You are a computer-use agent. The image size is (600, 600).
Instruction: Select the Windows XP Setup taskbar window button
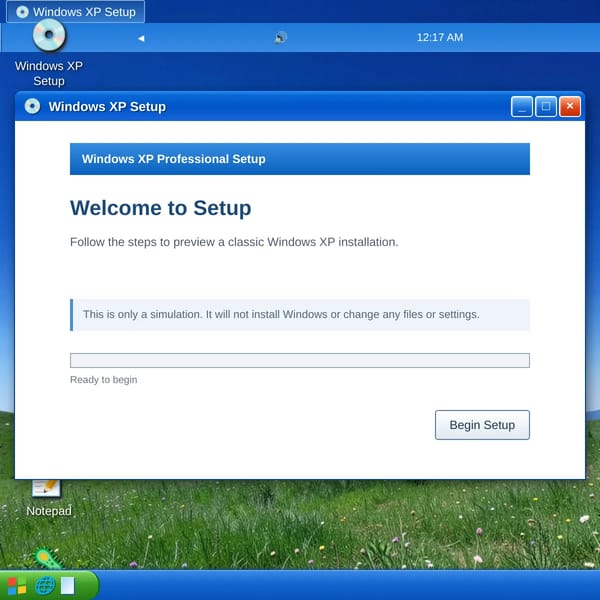[x=76, y=12]
